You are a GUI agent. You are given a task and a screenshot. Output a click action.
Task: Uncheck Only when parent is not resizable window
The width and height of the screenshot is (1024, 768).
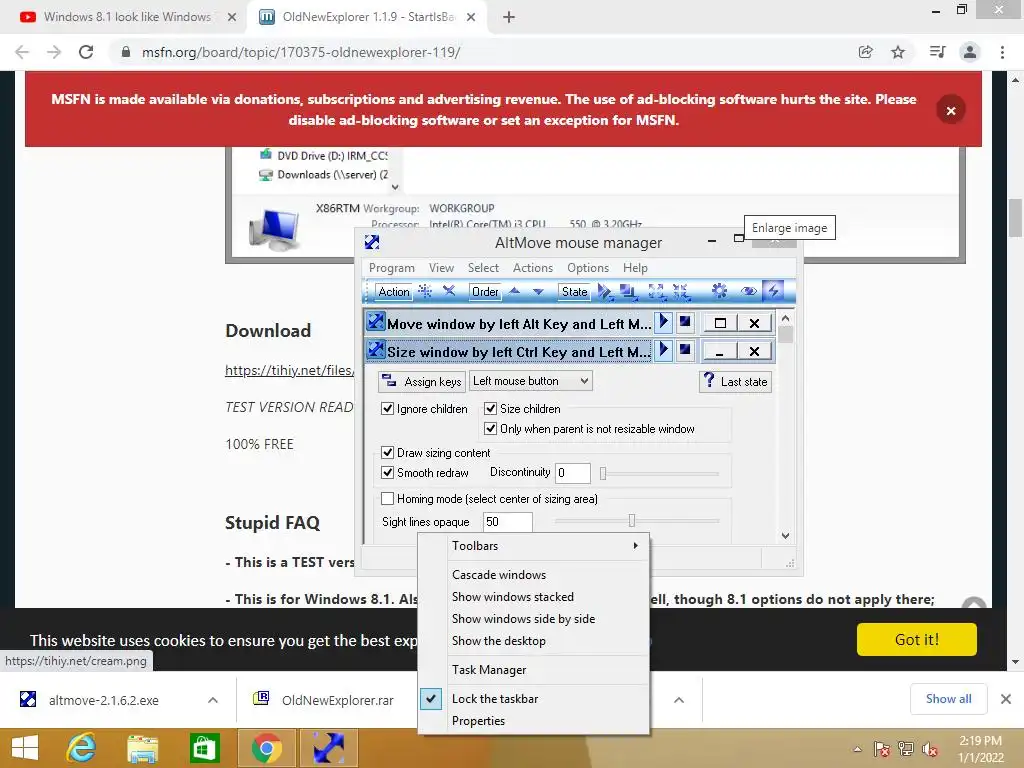tap(490, 429)
